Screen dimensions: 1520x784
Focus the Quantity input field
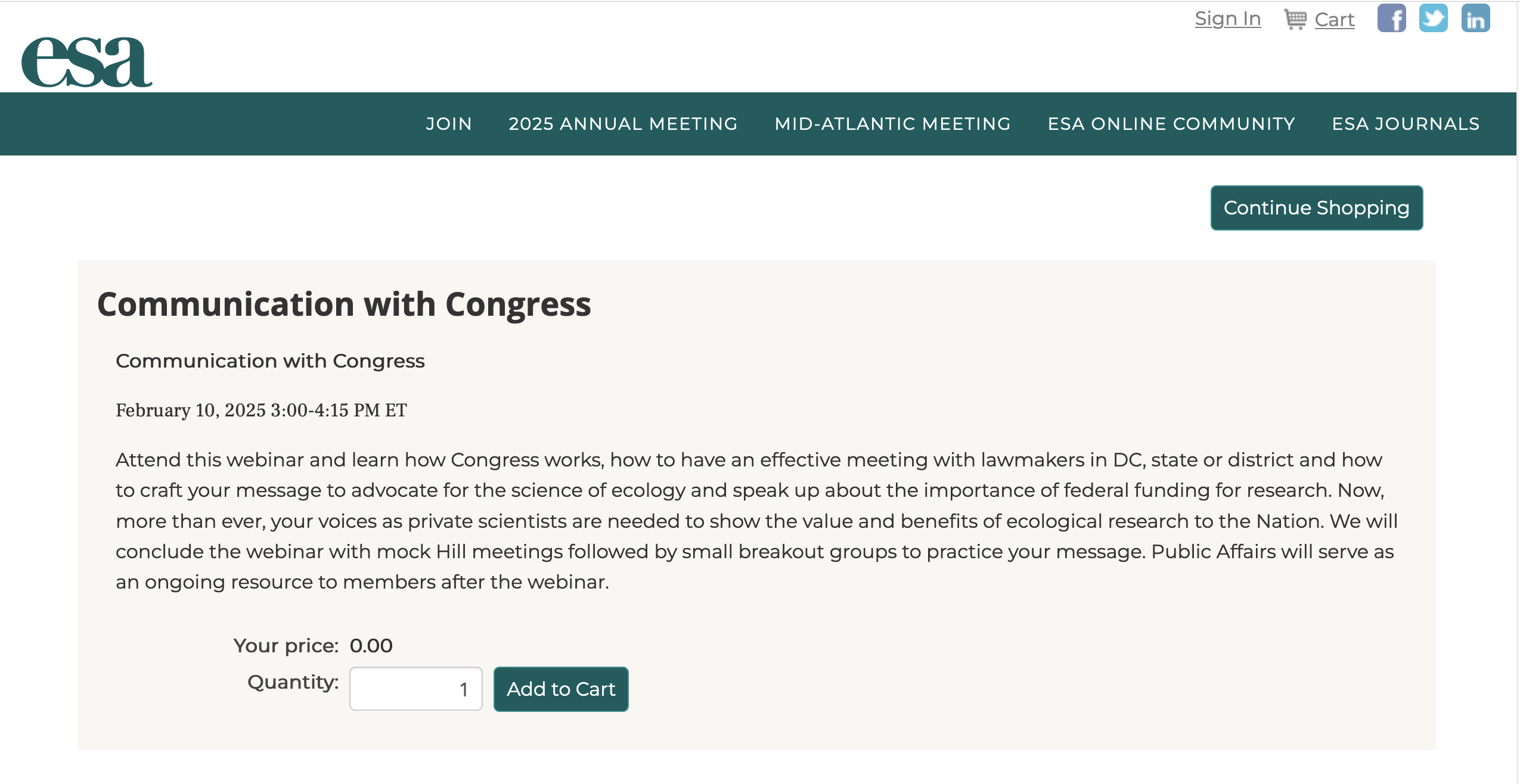click(x=416, y=689)
